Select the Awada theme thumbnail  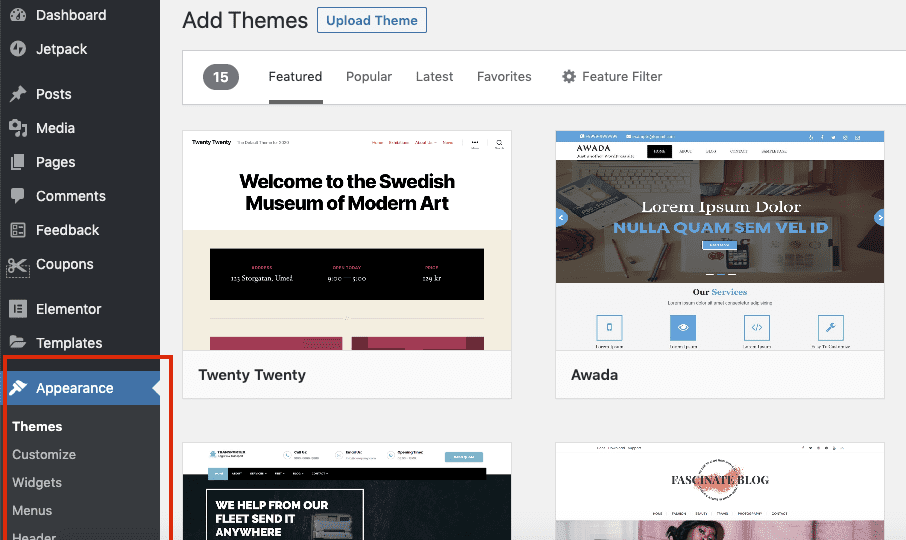coord(720,240)
